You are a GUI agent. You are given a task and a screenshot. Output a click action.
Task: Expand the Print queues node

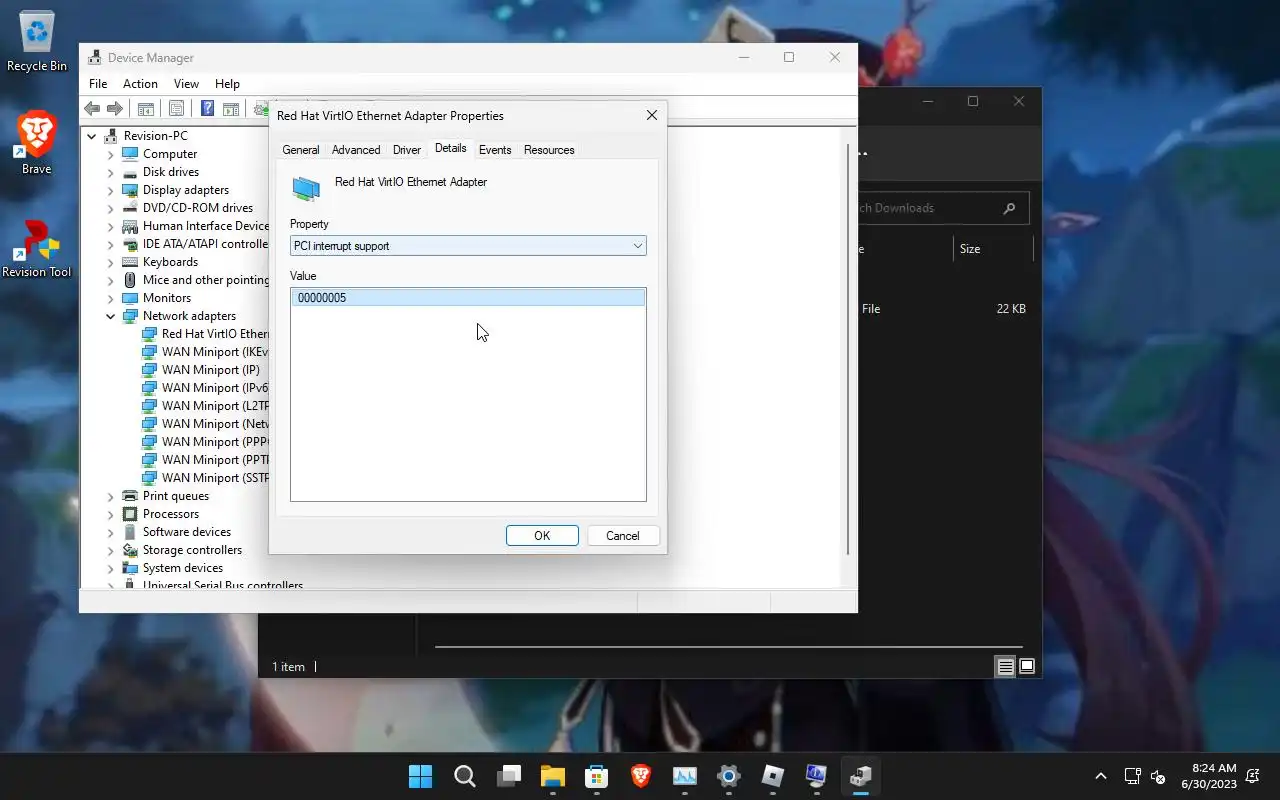tap(111, 496)
